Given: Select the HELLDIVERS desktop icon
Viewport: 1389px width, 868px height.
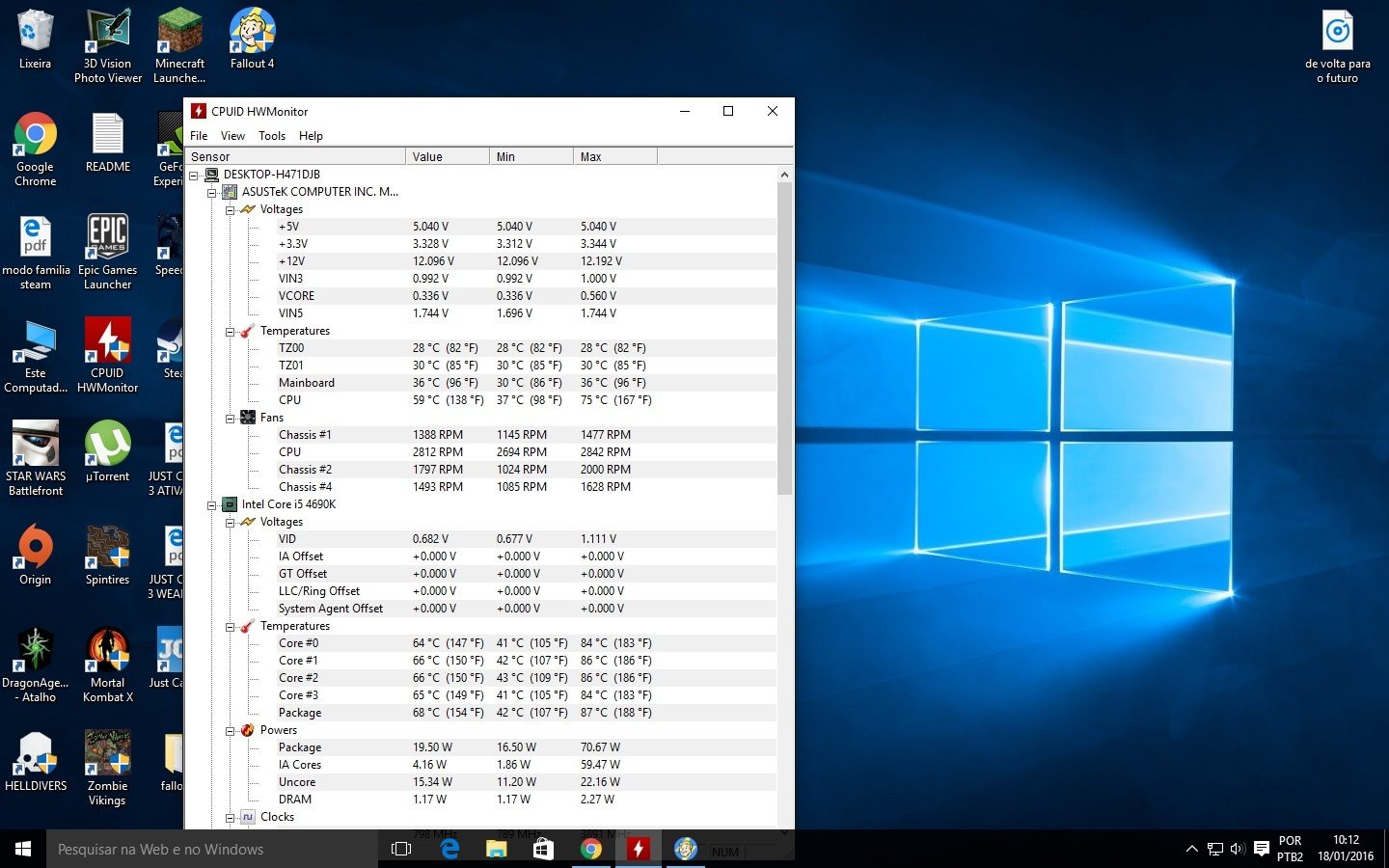Looking at the screenshot, I should (x=36, y=762).
